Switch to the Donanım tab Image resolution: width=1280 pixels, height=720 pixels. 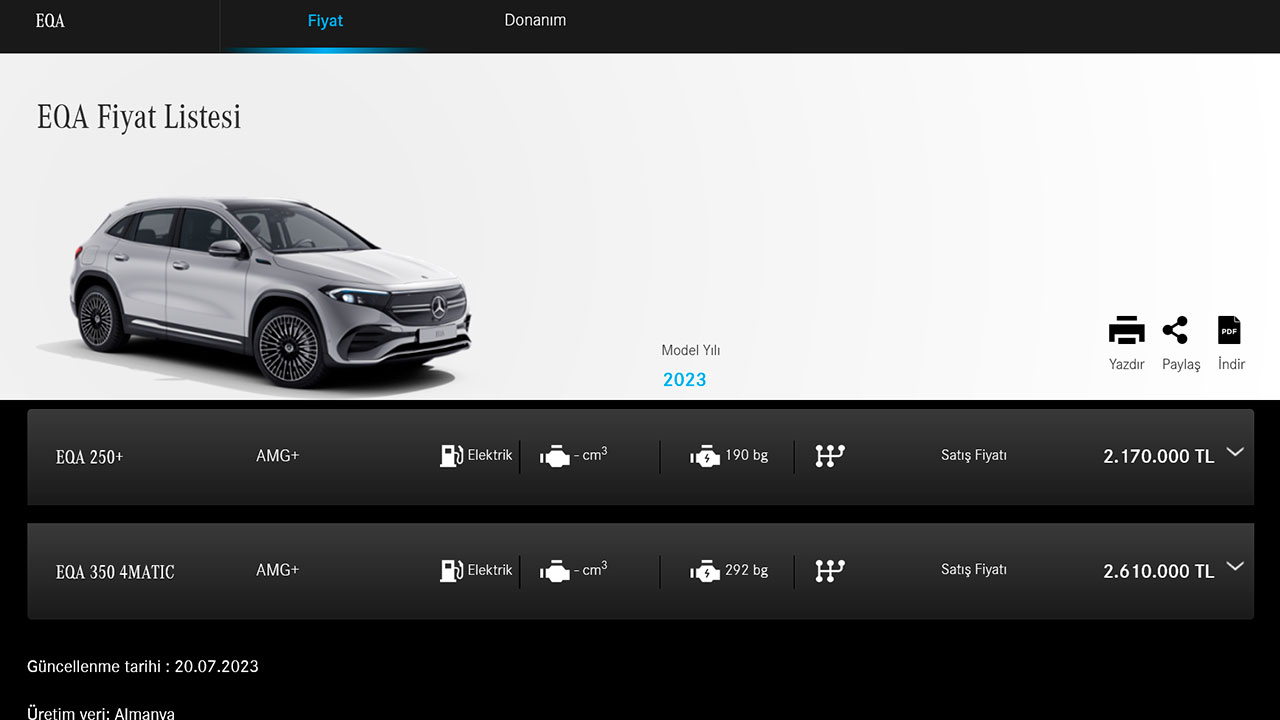(x=535, y=21)
